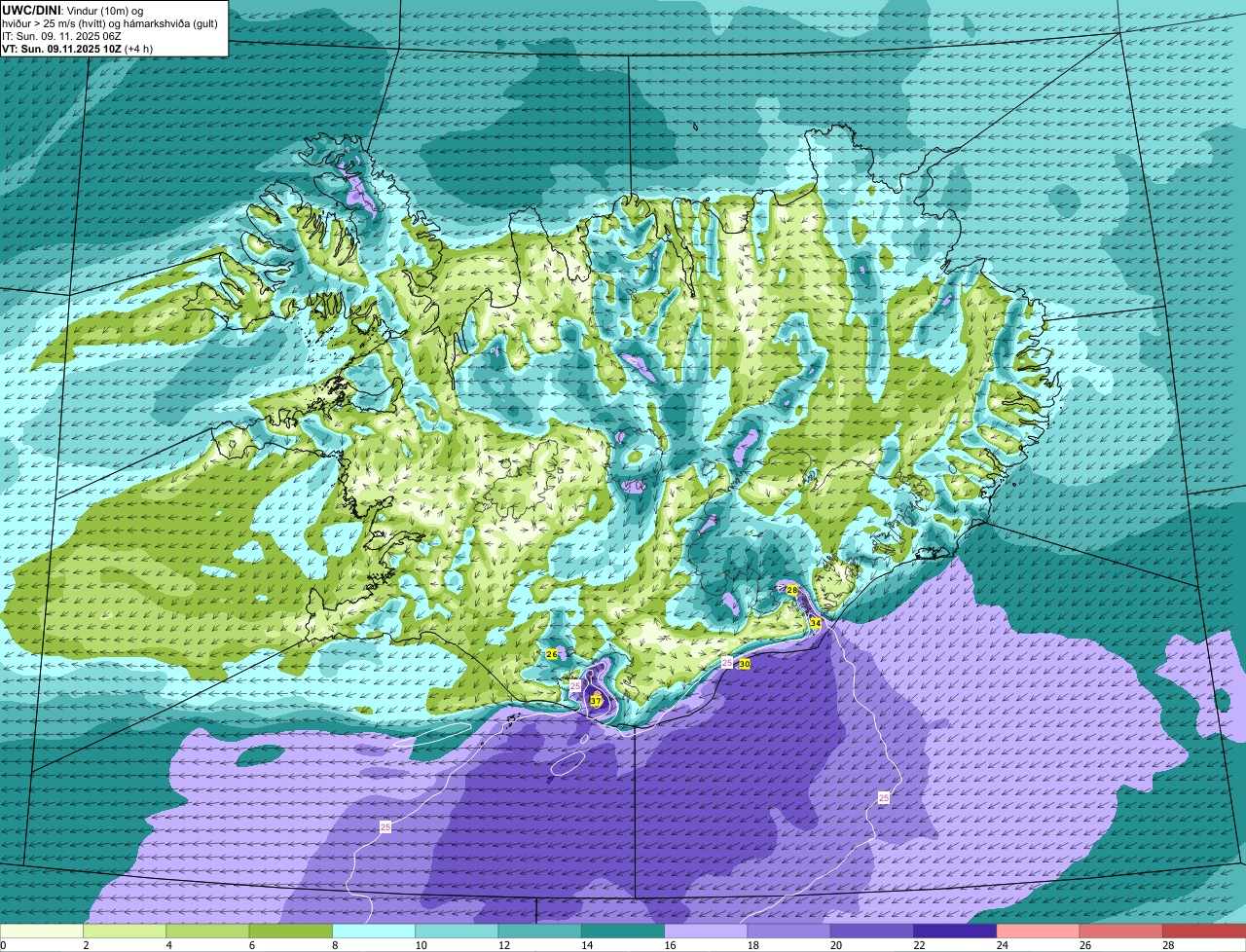Screen dimensions: 1246x952
Task: Pick the 12–14 m/s teal legend swatch
Action: 539,931
